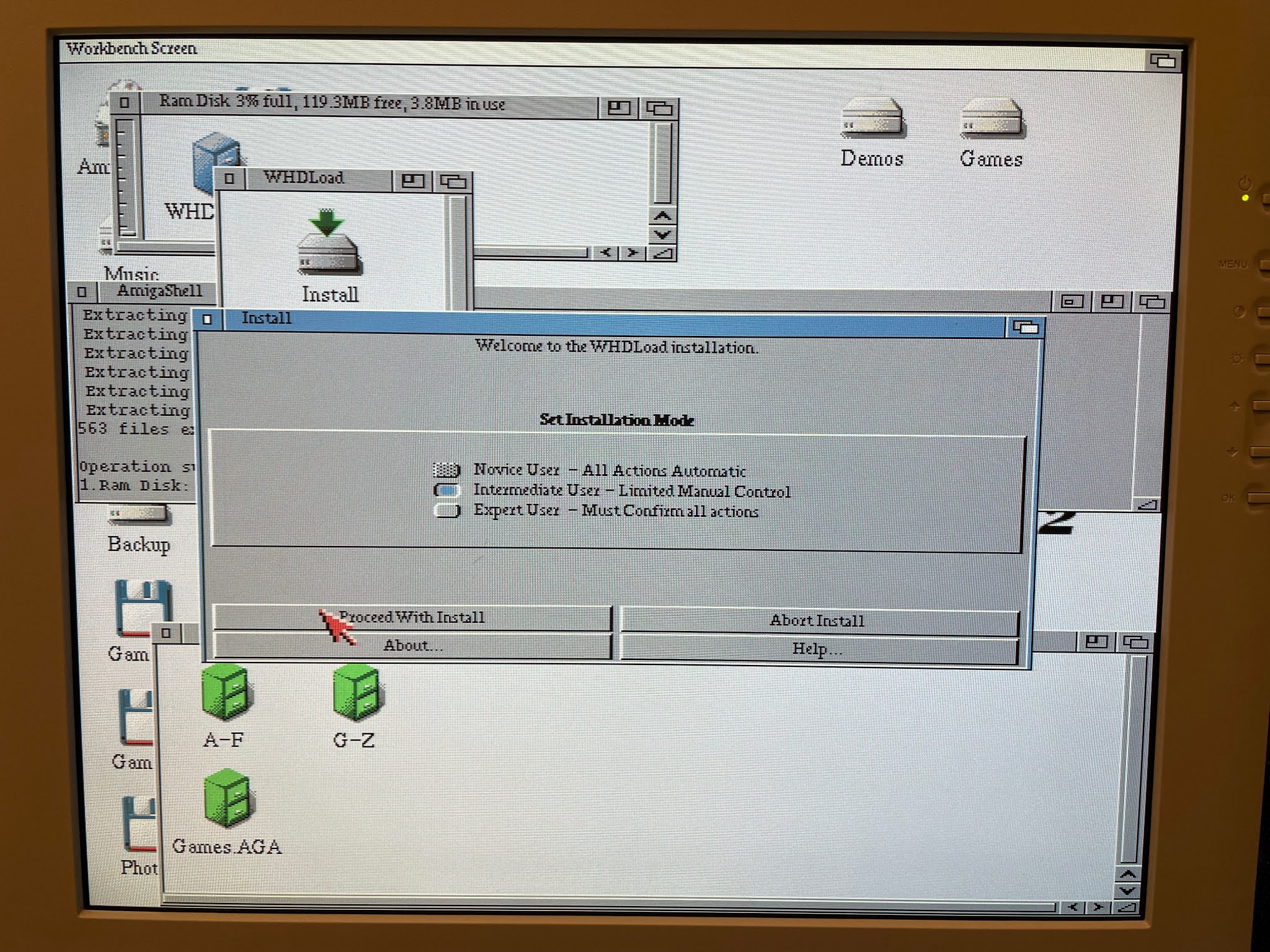Click AmigaShell window iconify gadget

tap(1072, 302)
